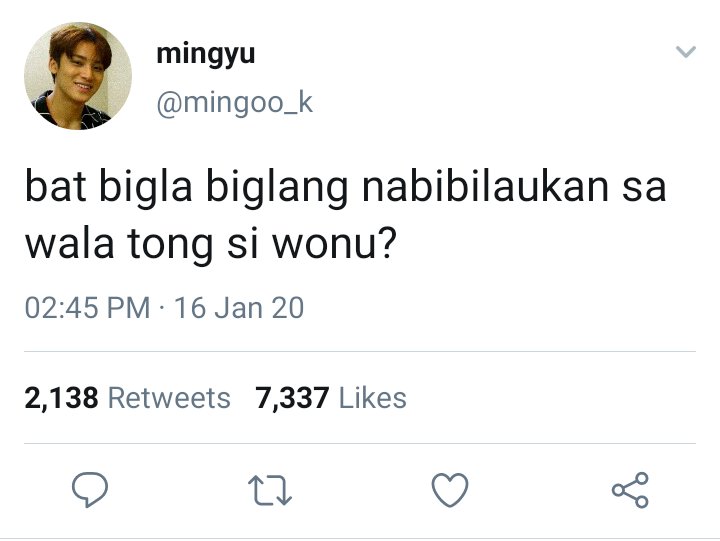Click the word tong in tweet

pyautogui.click(x=170, y=245)
